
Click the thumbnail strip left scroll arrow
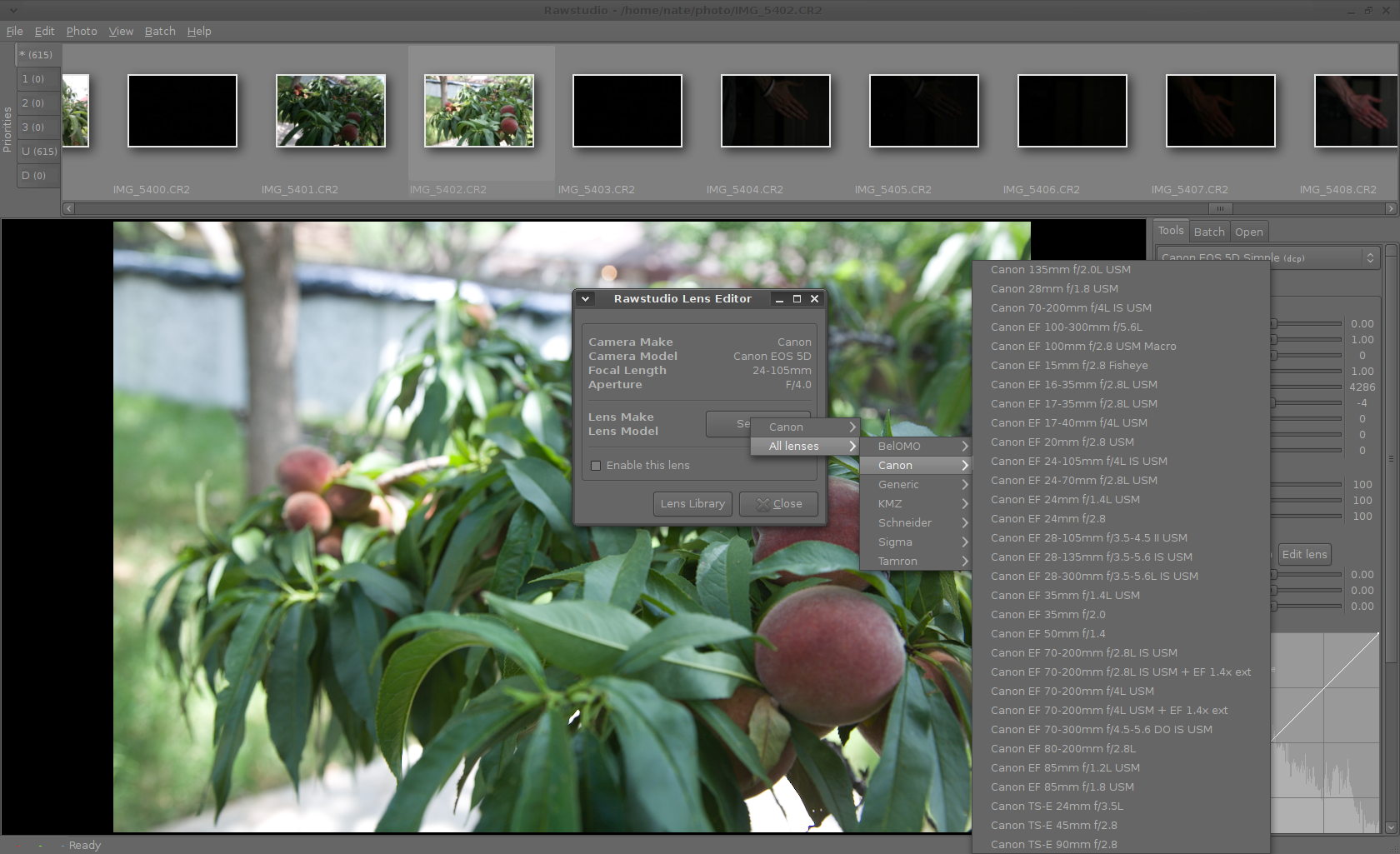68,208
